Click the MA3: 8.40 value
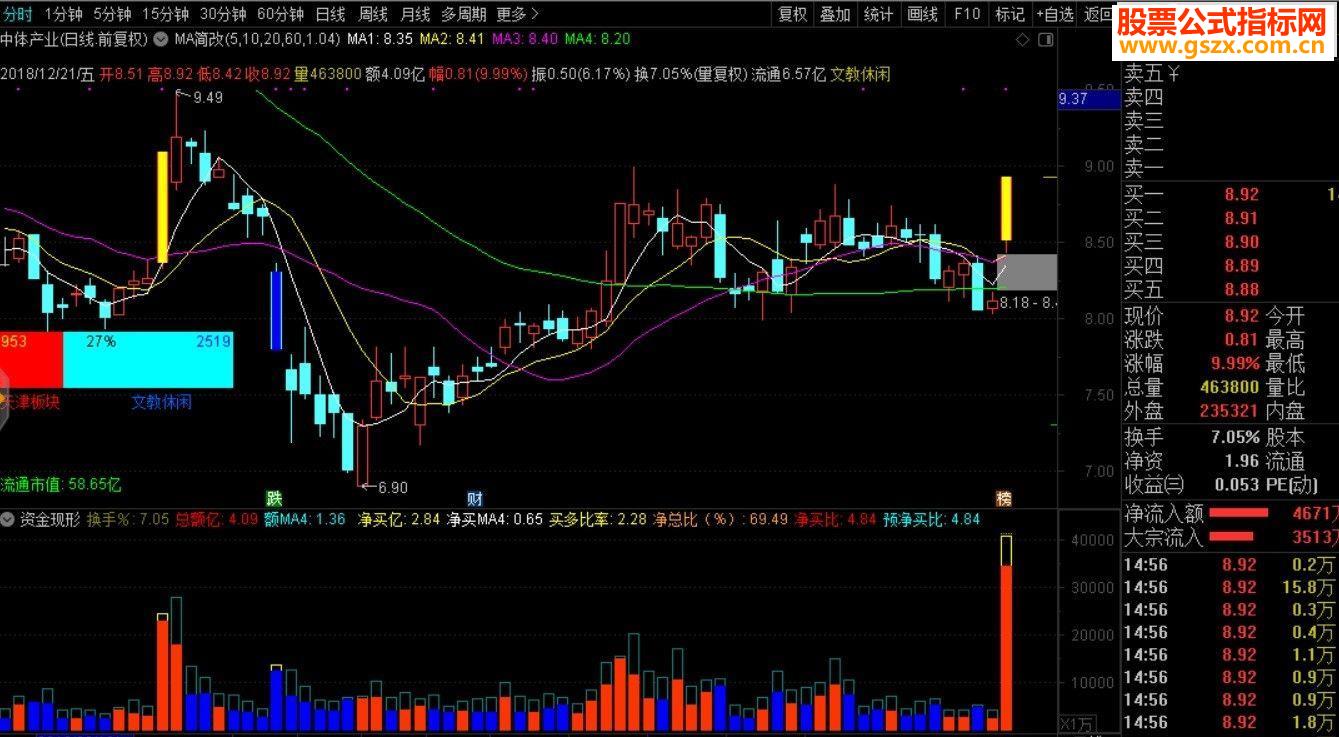The image size is (1339, 737). (525, 40)
